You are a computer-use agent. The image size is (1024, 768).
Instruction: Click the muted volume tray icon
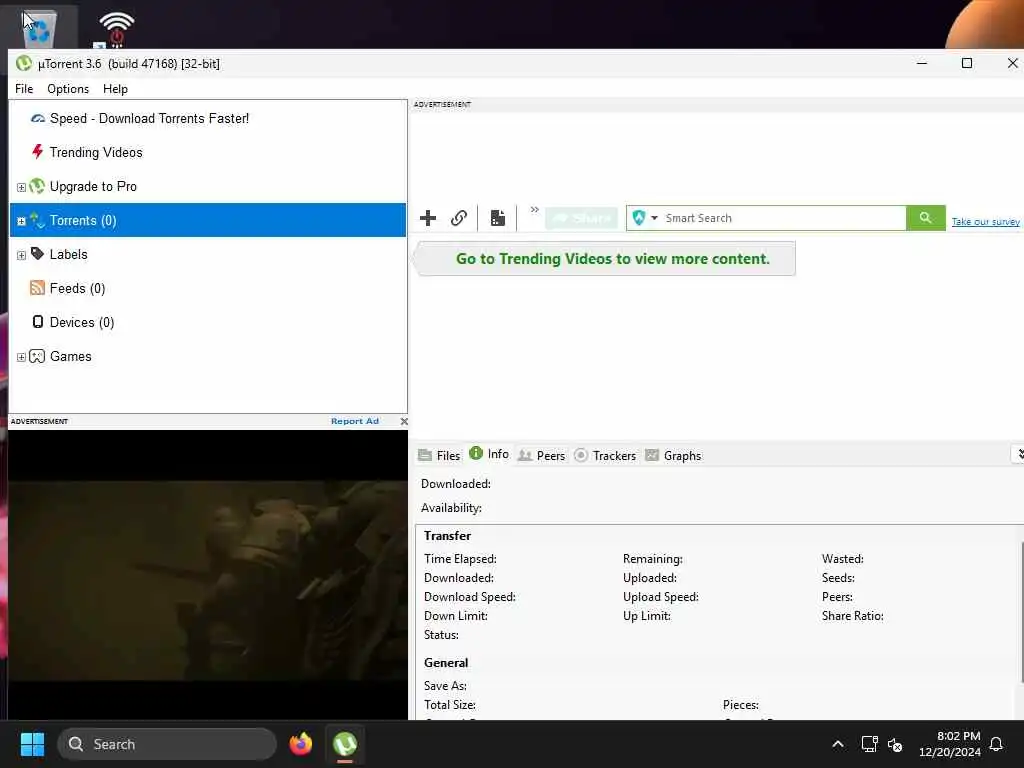point(895,744)
